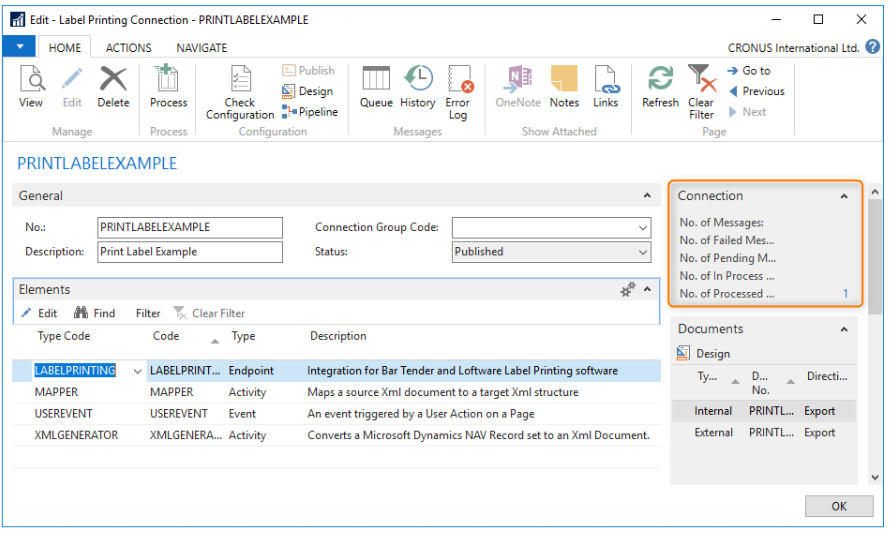Open the Pipeline view
The image size is (889, 539).
point(310,112)
